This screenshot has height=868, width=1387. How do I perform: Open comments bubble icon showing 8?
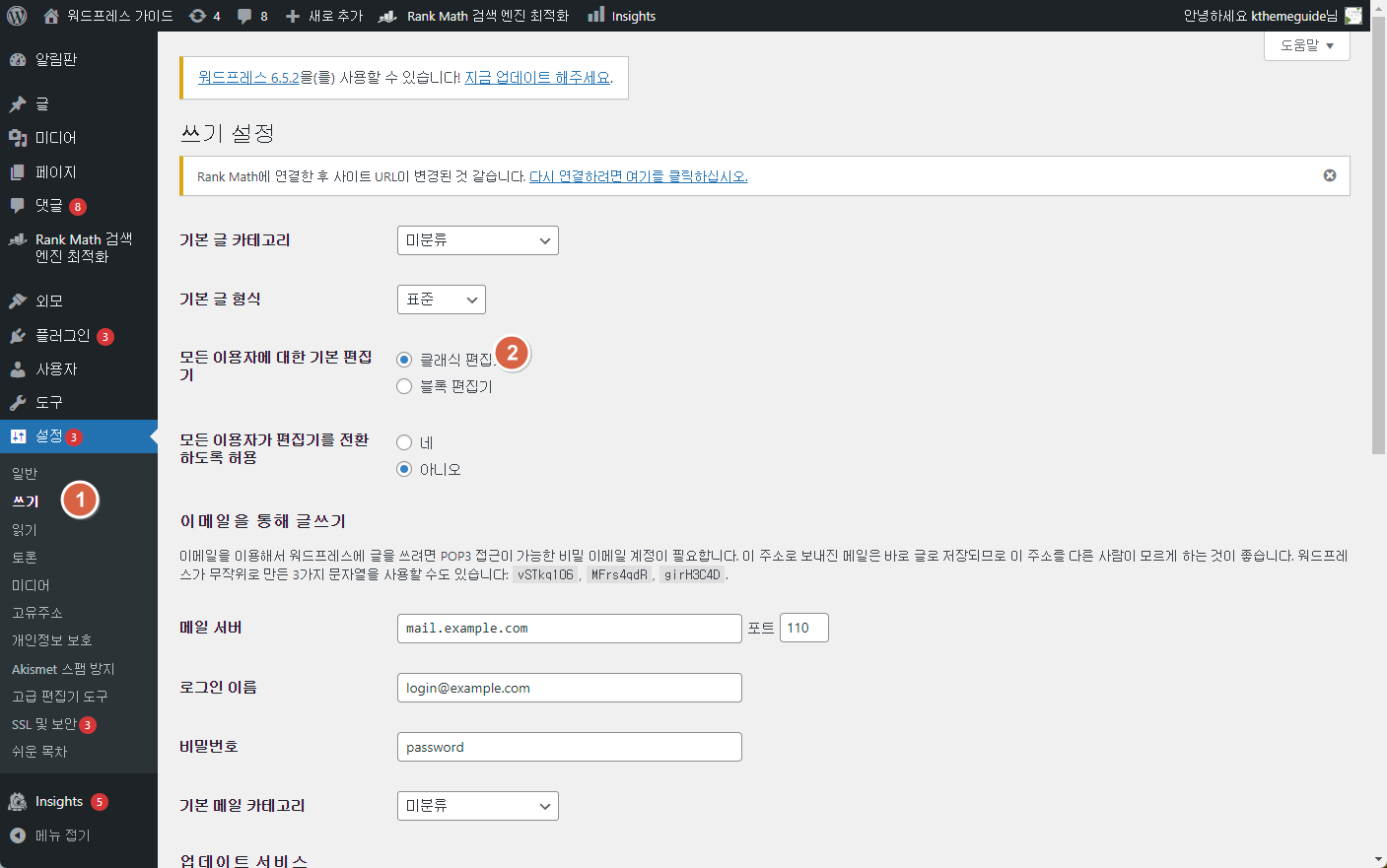coord(244,16)
